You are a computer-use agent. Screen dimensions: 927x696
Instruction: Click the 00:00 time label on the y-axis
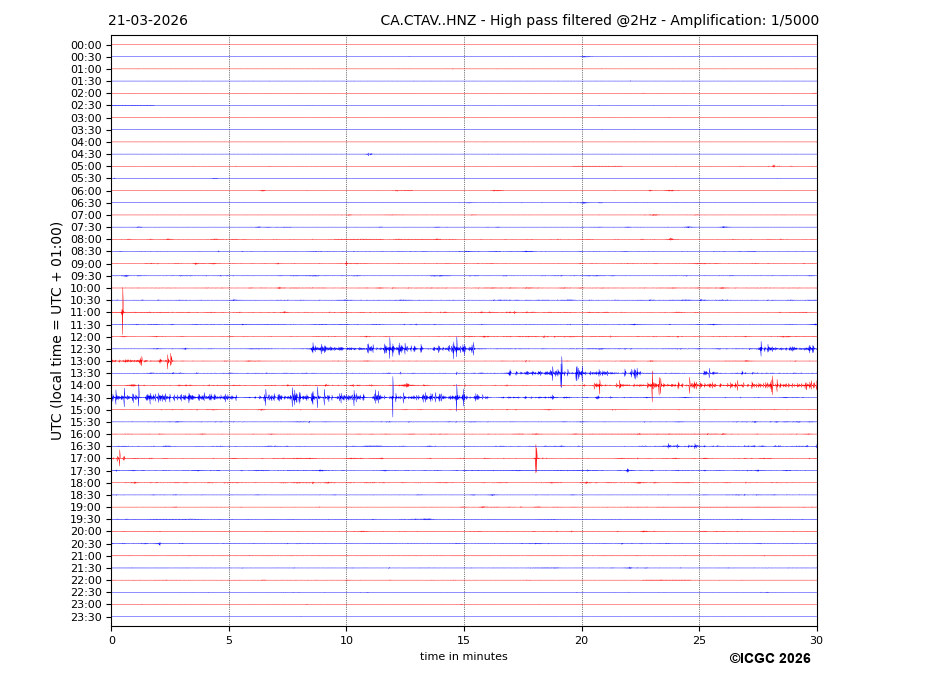[86, 45]
